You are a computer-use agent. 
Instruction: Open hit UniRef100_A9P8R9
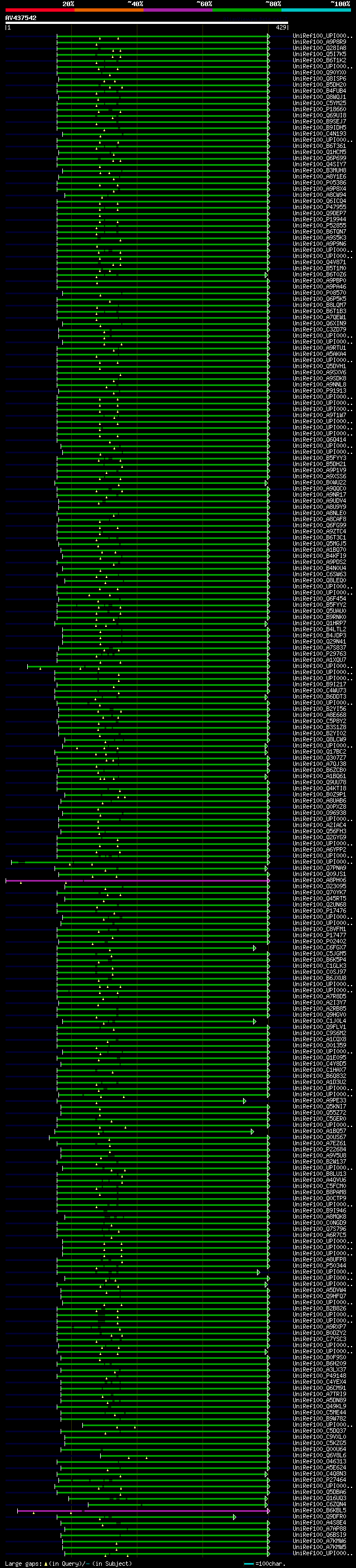319,42
